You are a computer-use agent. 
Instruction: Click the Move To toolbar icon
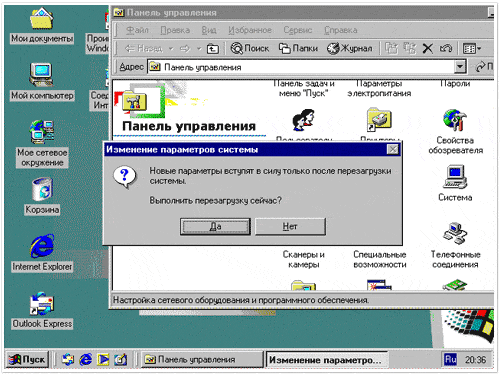pos(392,49)
